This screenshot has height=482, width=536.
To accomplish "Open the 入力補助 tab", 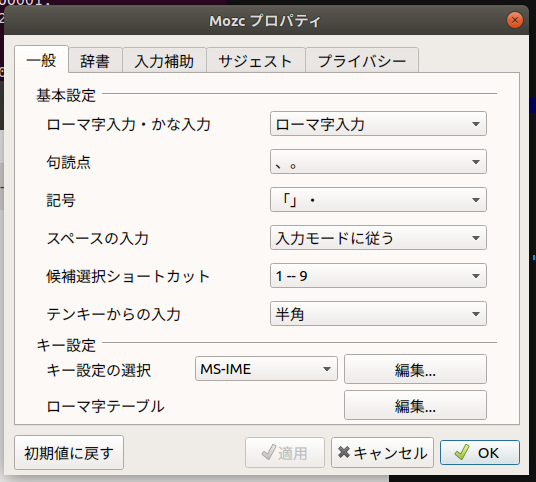I will (164, 60).
